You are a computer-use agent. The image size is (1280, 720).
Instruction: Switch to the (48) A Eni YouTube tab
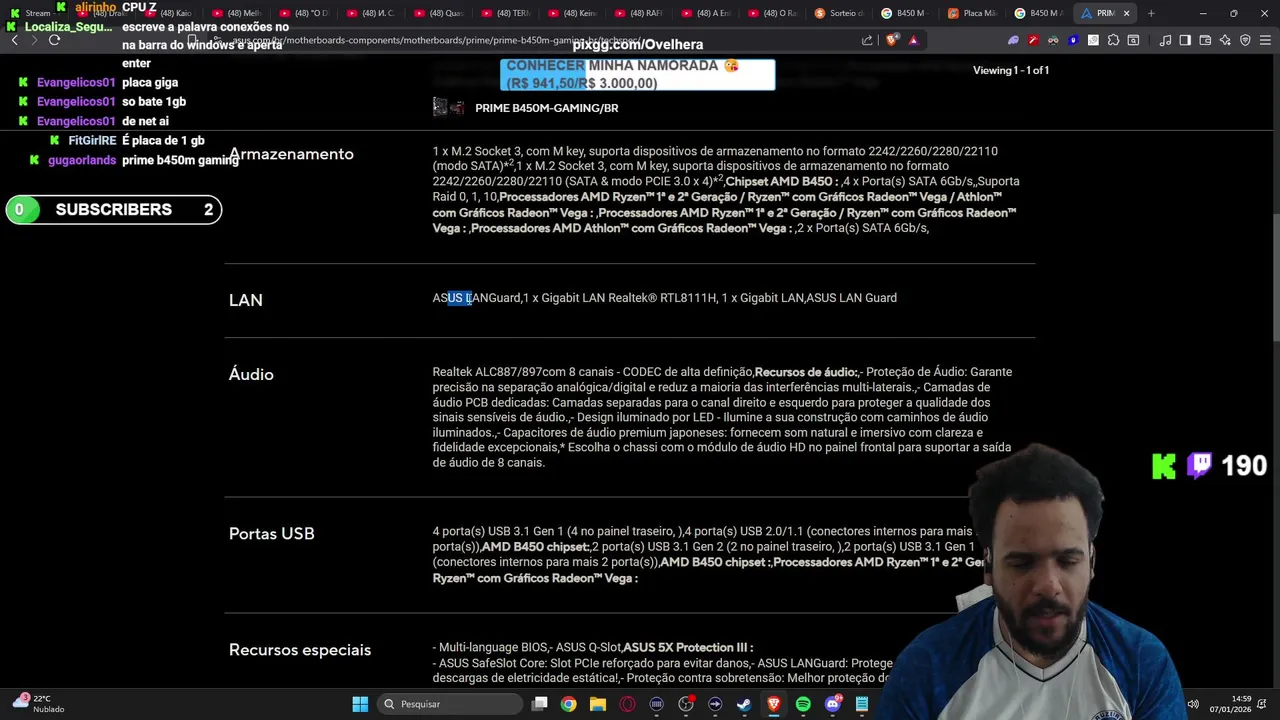tap(706, 13)
